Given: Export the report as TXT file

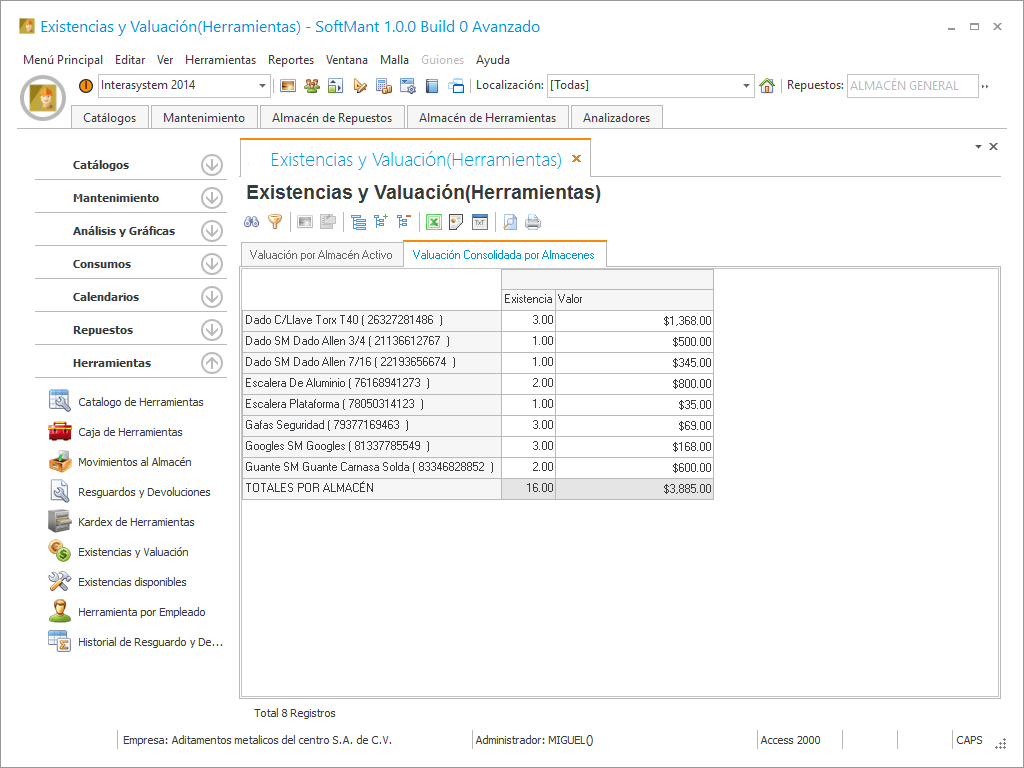Looking at the screenshot, I should click(x=480, y=222).
